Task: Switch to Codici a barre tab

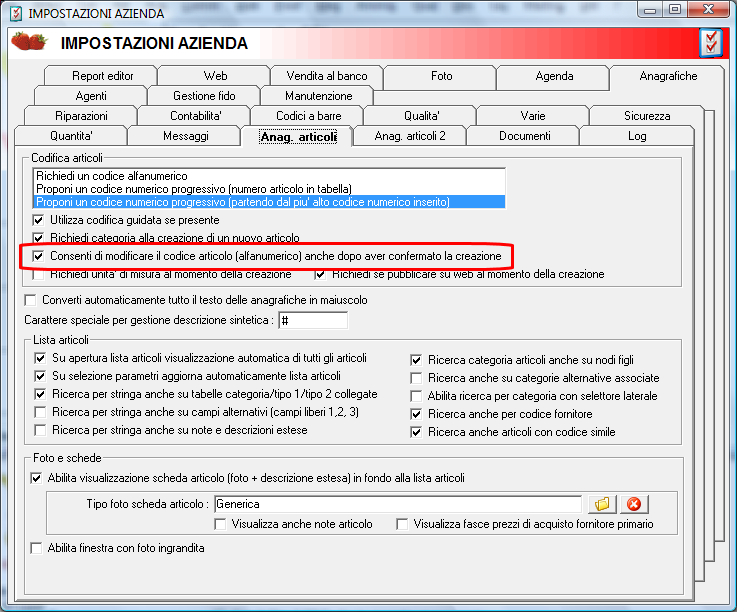Action: 308,116
